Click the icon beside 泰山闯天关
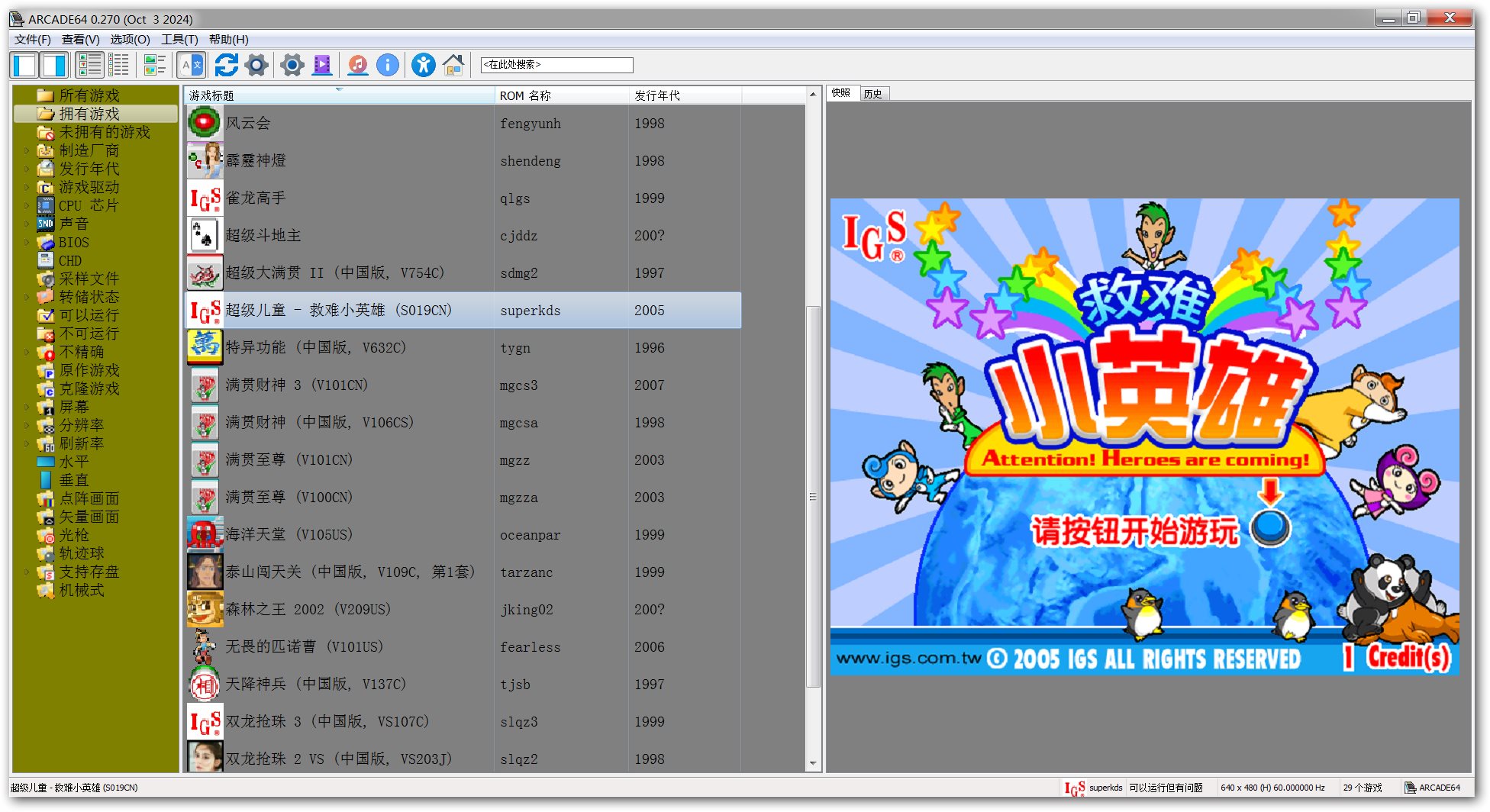 (205, 572)
